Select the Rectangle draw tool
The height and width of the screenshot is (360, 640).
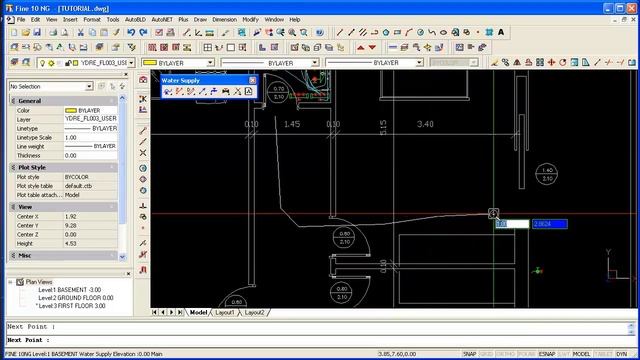[x=397, y=33]
